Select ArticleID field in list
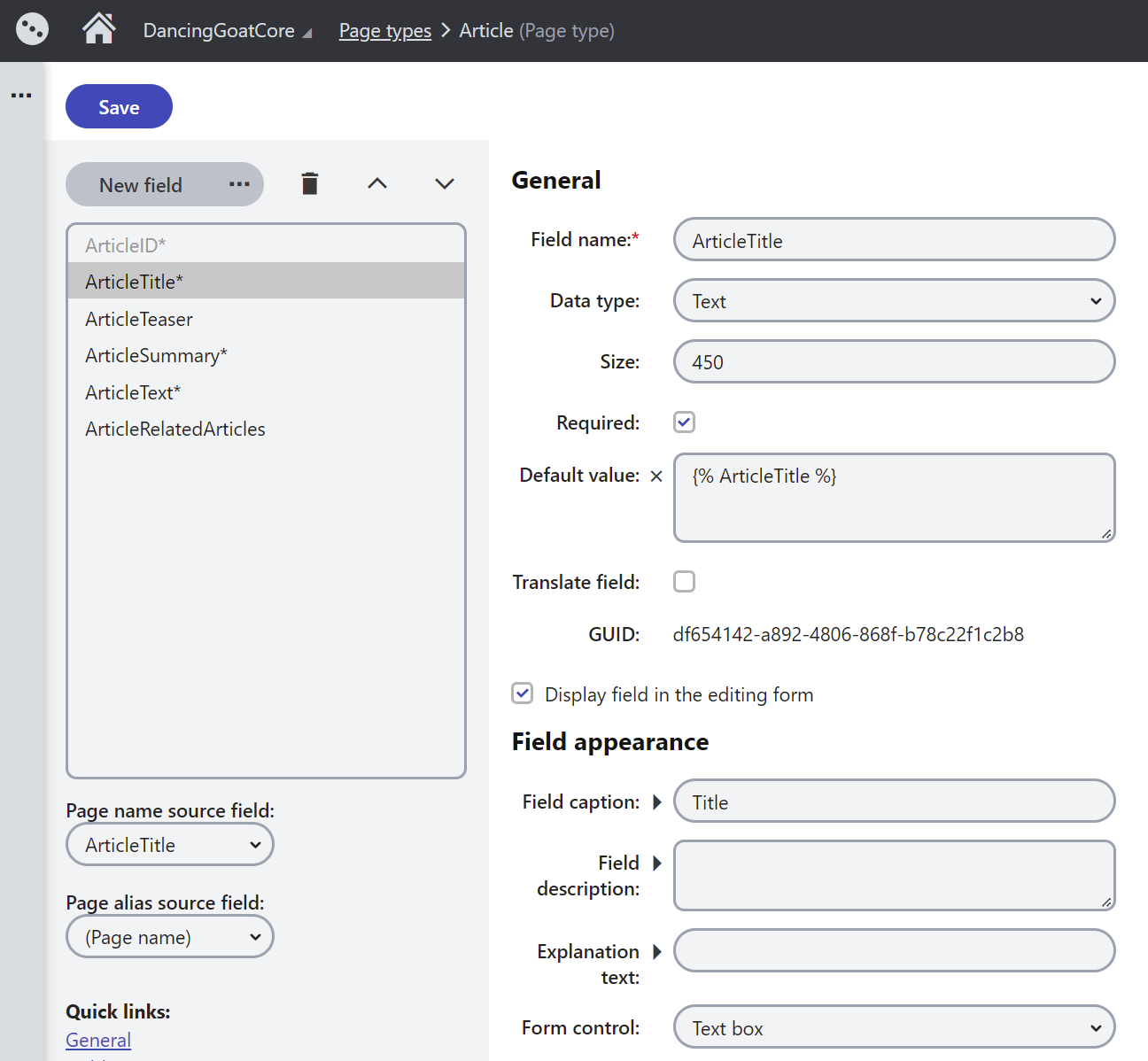 click(266, 245)
